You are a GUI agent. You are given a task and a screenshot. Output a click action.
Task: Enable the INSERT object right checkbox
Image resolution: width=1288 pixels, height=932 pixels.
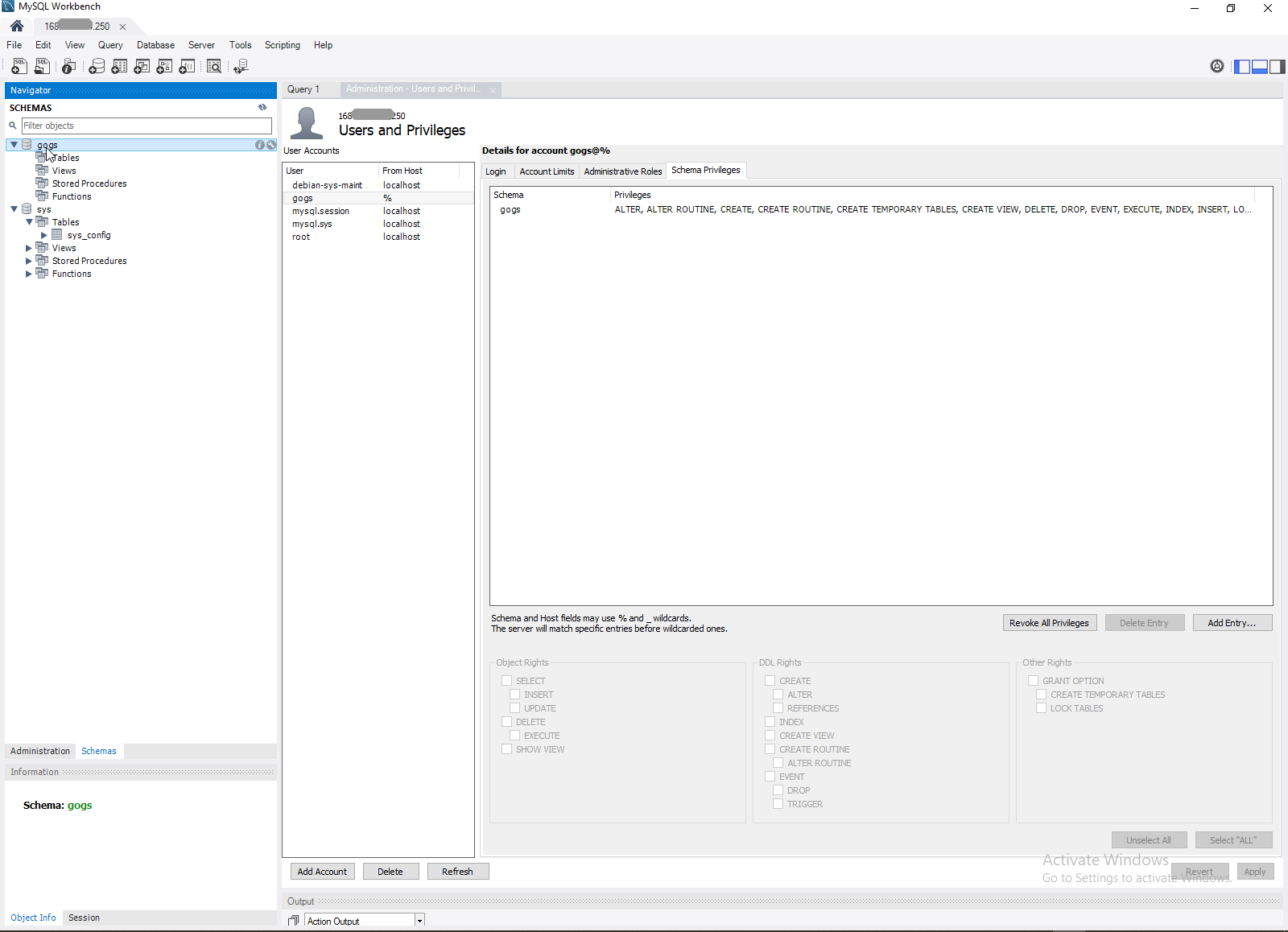point(515,695)
